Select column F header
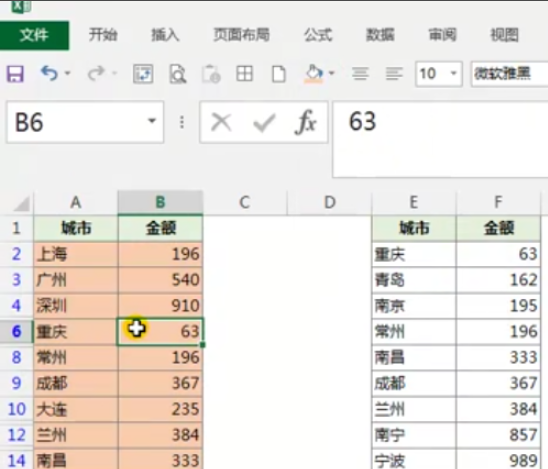 click(x=498, y=202)
